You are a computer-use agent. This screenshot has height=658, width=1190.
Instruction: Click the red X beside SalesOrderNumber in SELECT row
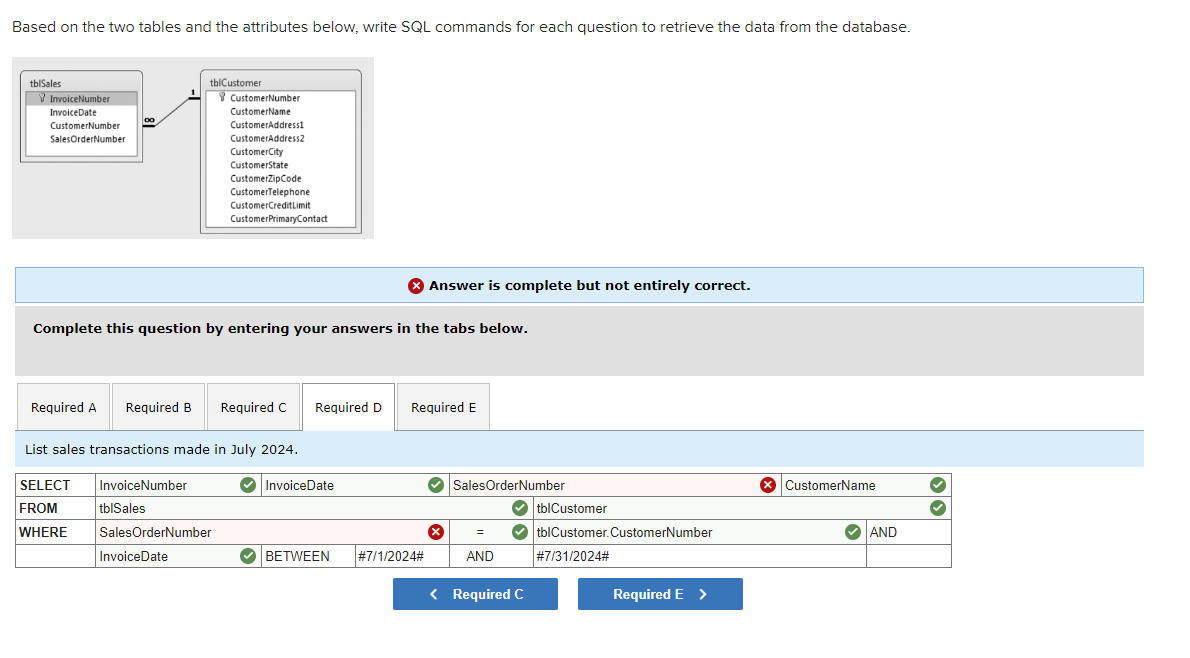[x=768, y=485]
